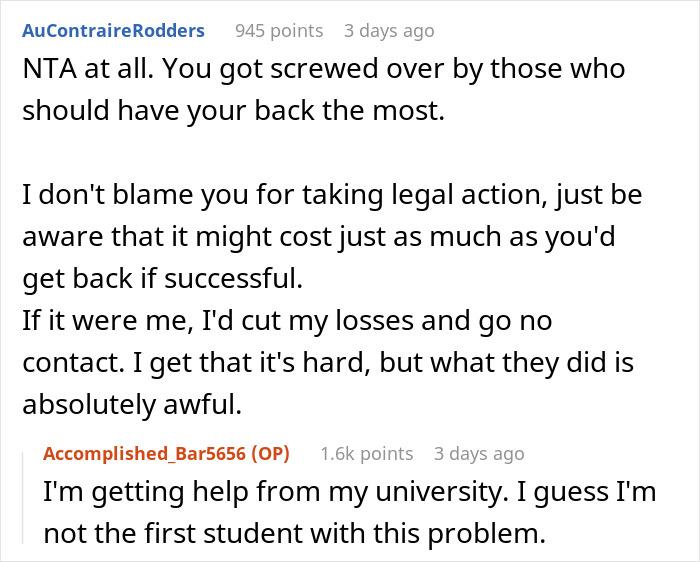Image resolution: width=700 pixels, height=562 pixels.
Task: Open Accomplished_Bar5656 user profile
Action: click(144, 454)
